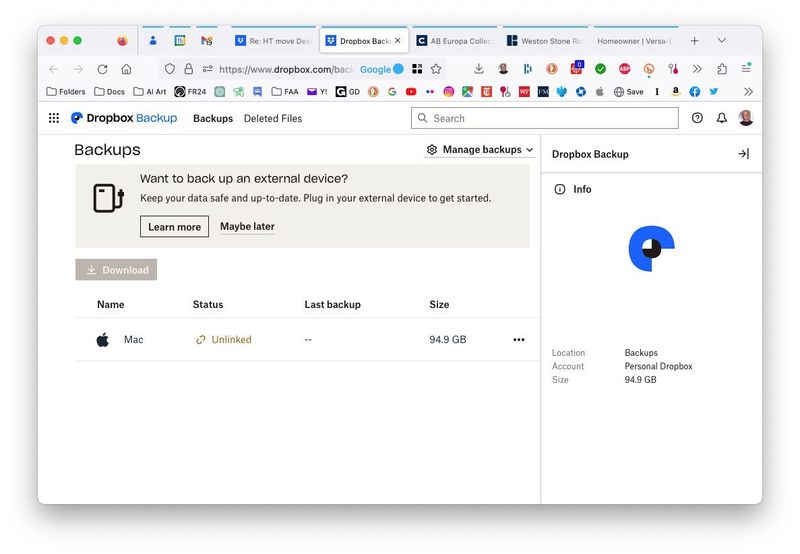Collapse the Dropbox Backup info panel
Screen dimensions: 800x554
[x=743, y=154]
